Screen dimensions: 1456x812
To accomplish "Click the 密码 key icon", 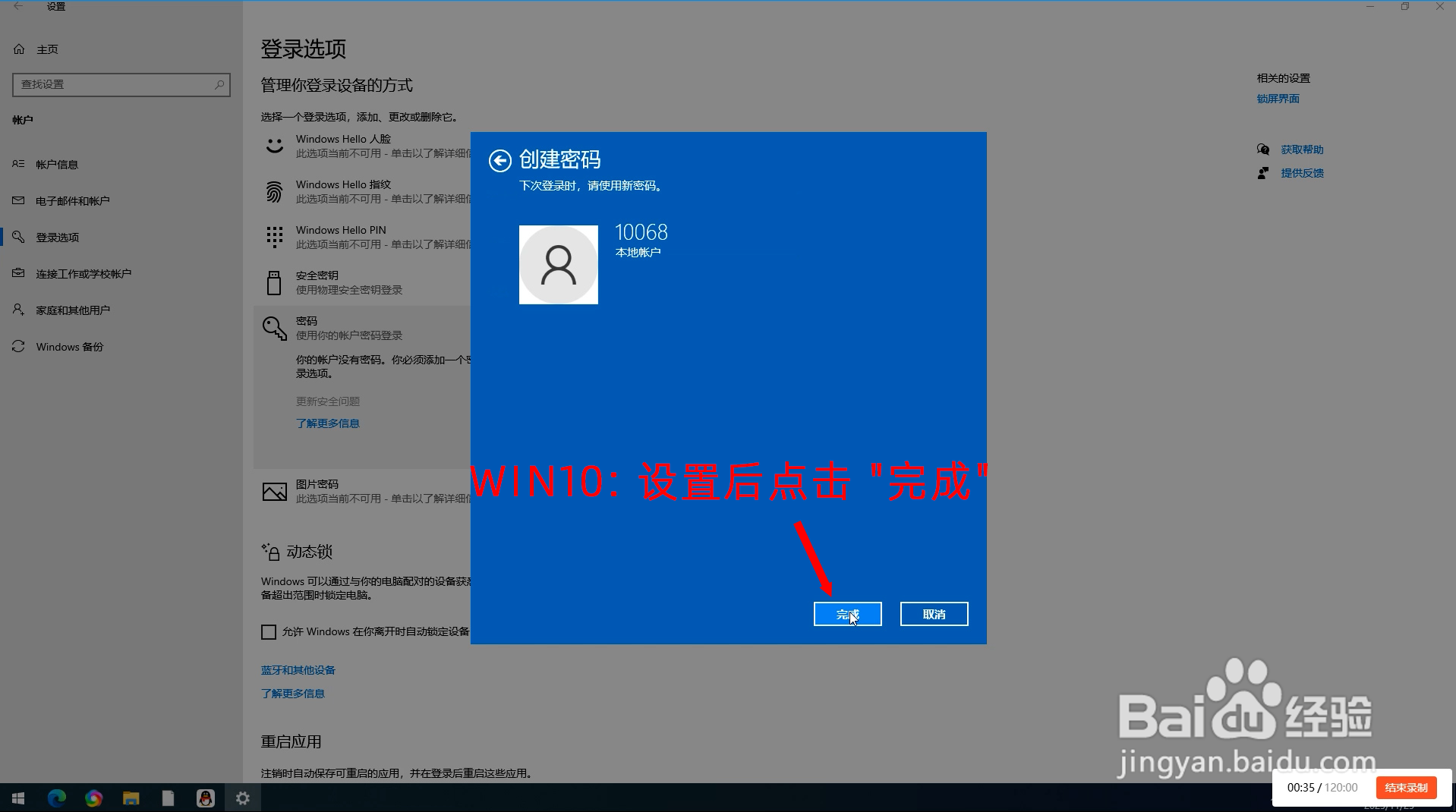I will [274, 328].
